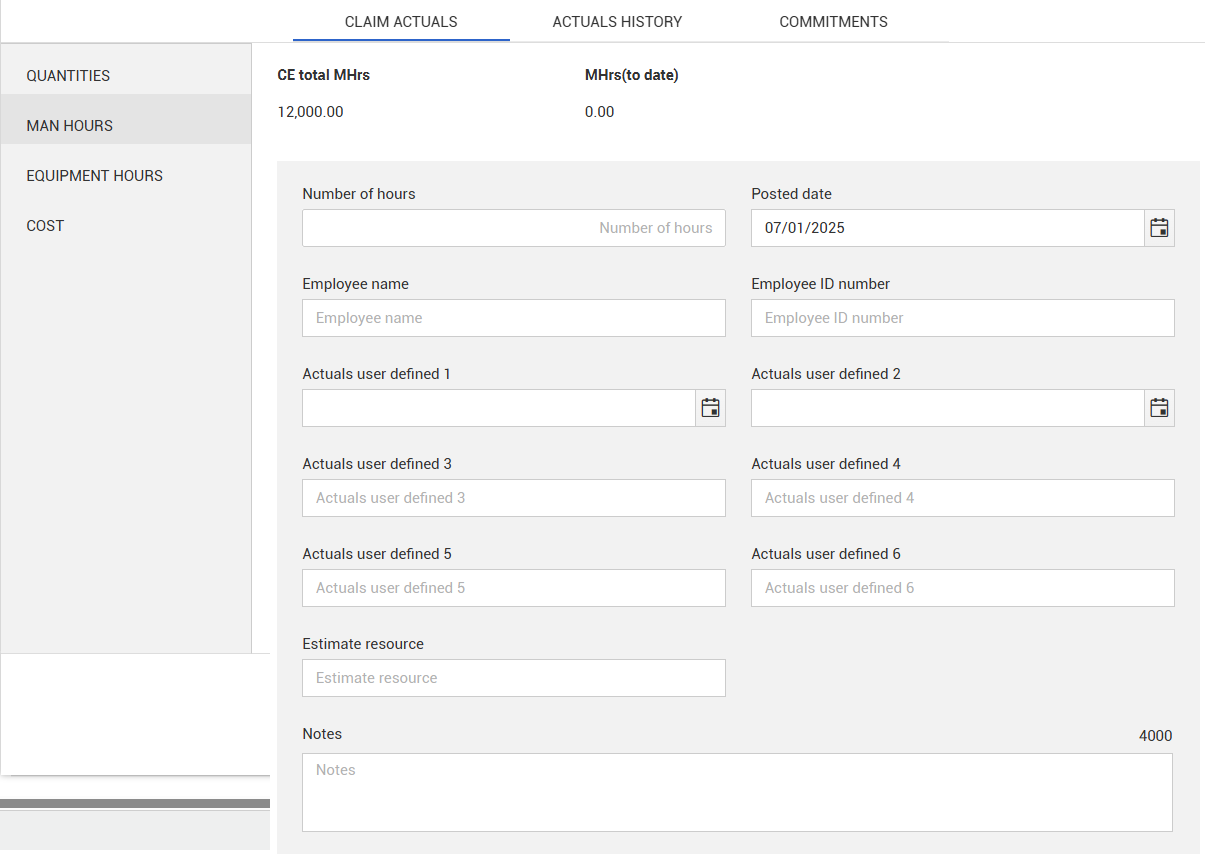Click the Actuals user defined 5 field
This screenshot has width=1205, height=857.
pos(513,588)
